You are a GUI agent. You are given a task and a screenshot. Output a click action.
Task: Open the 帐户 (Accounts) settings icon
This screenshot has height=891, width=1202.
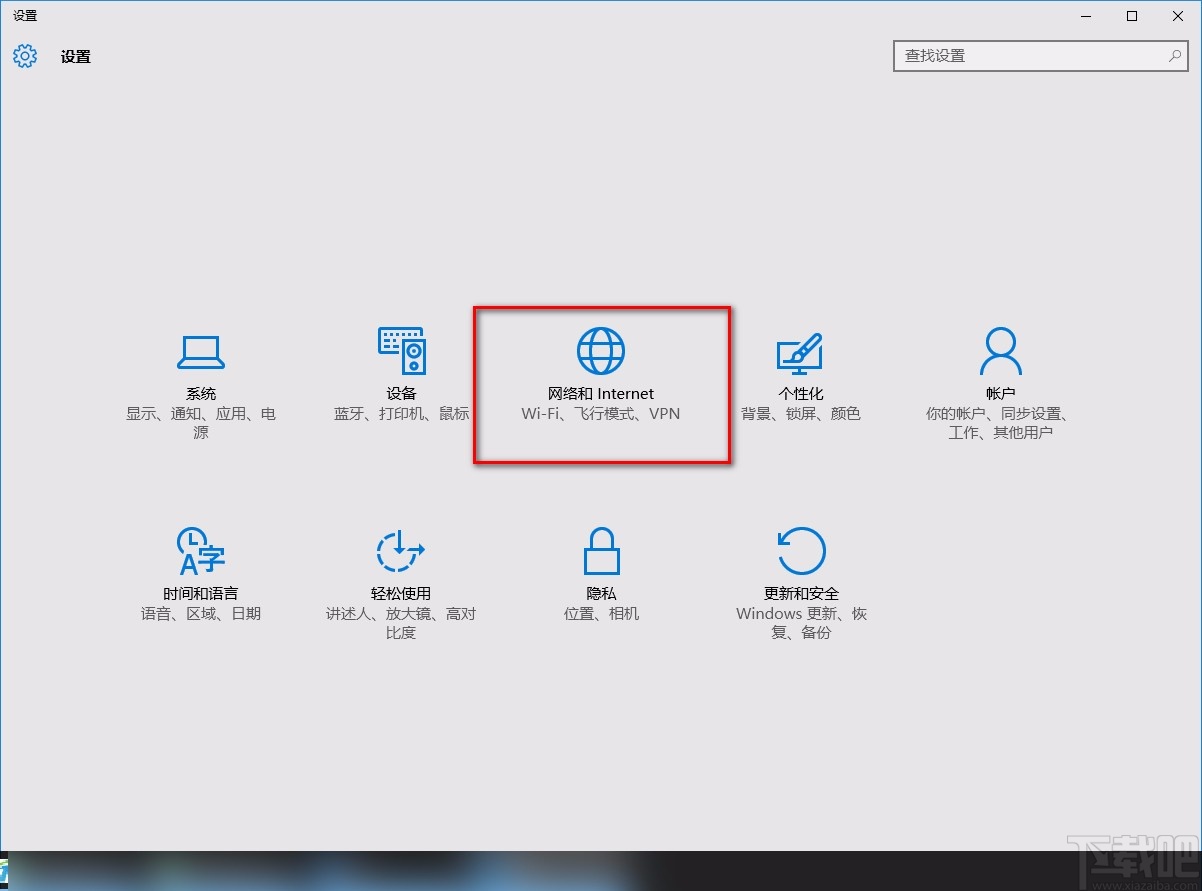(x=1000, y=352)
